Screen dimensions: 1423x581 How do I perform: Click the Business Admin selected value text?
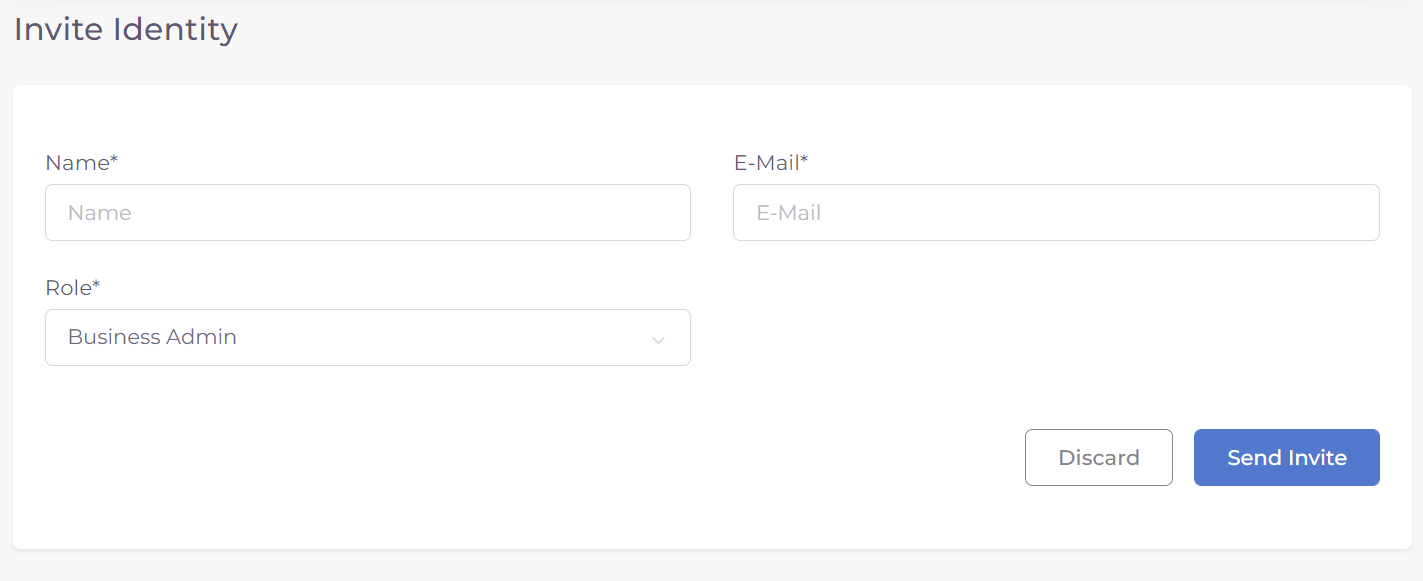click(152, 337)
